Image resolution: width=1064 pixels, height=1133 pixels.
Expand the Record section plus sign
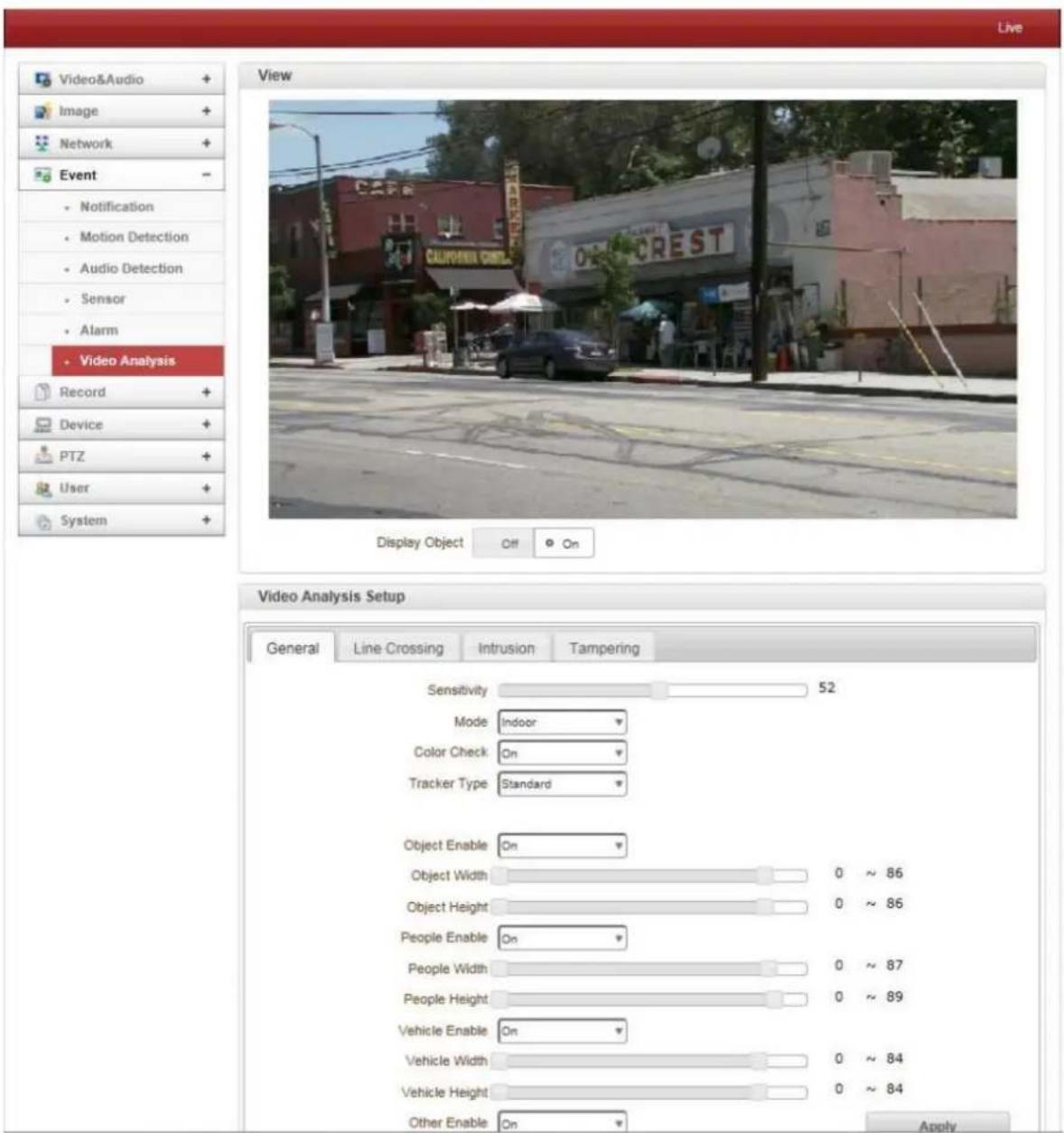[207, 392]
